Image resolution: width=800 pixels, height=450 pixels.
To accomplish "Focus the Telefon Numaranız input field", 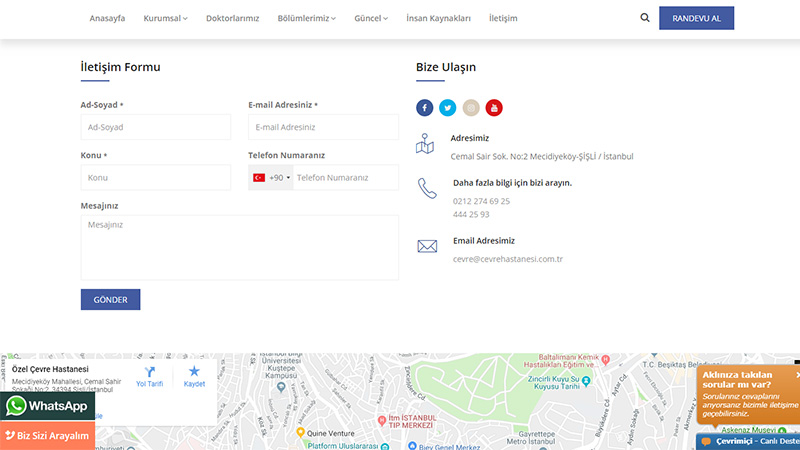I will tap(345, 178).
